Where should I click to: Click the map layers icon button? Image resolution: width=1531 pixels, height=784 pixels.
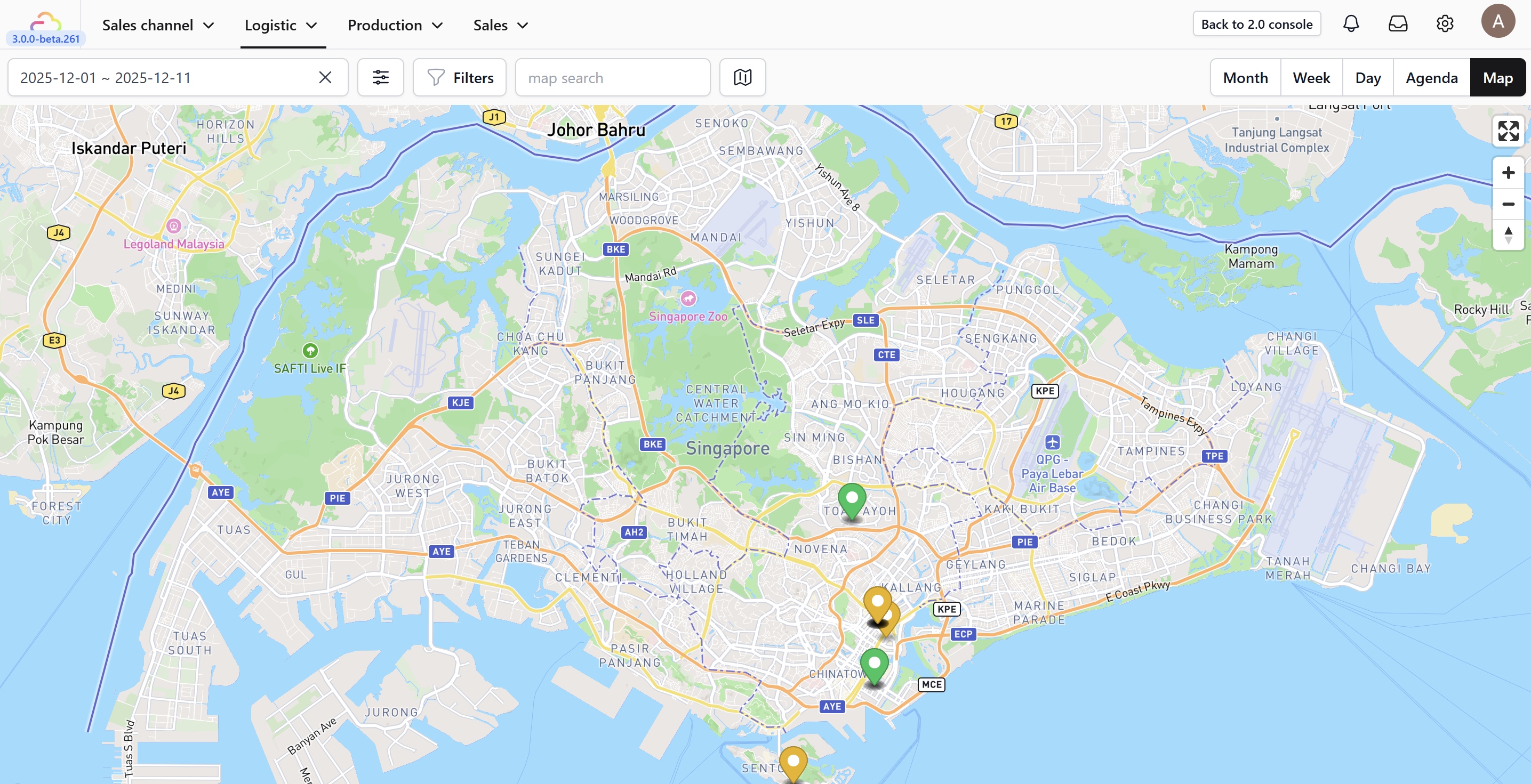[x=742, y=77]
